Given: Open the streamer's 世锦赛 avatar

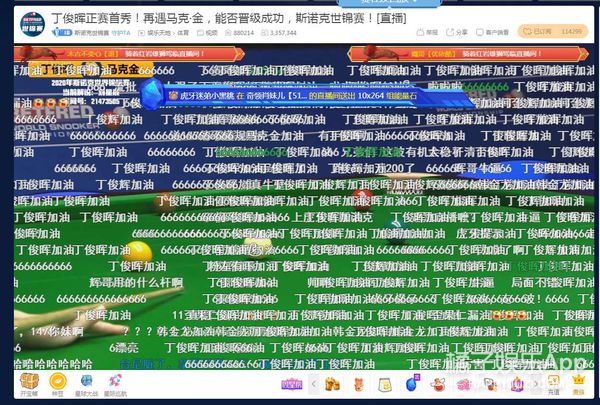Looking at the screenshot, I should coord(32,24).
